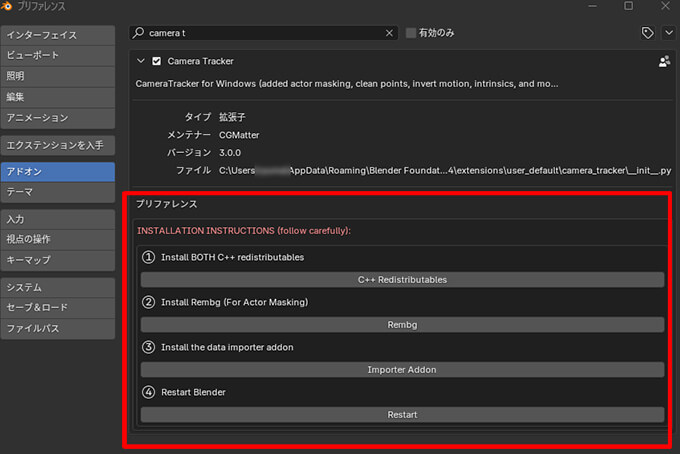Click the Camera Tracker add-on title
Viewport: 680px width, 454px height.
200,62
